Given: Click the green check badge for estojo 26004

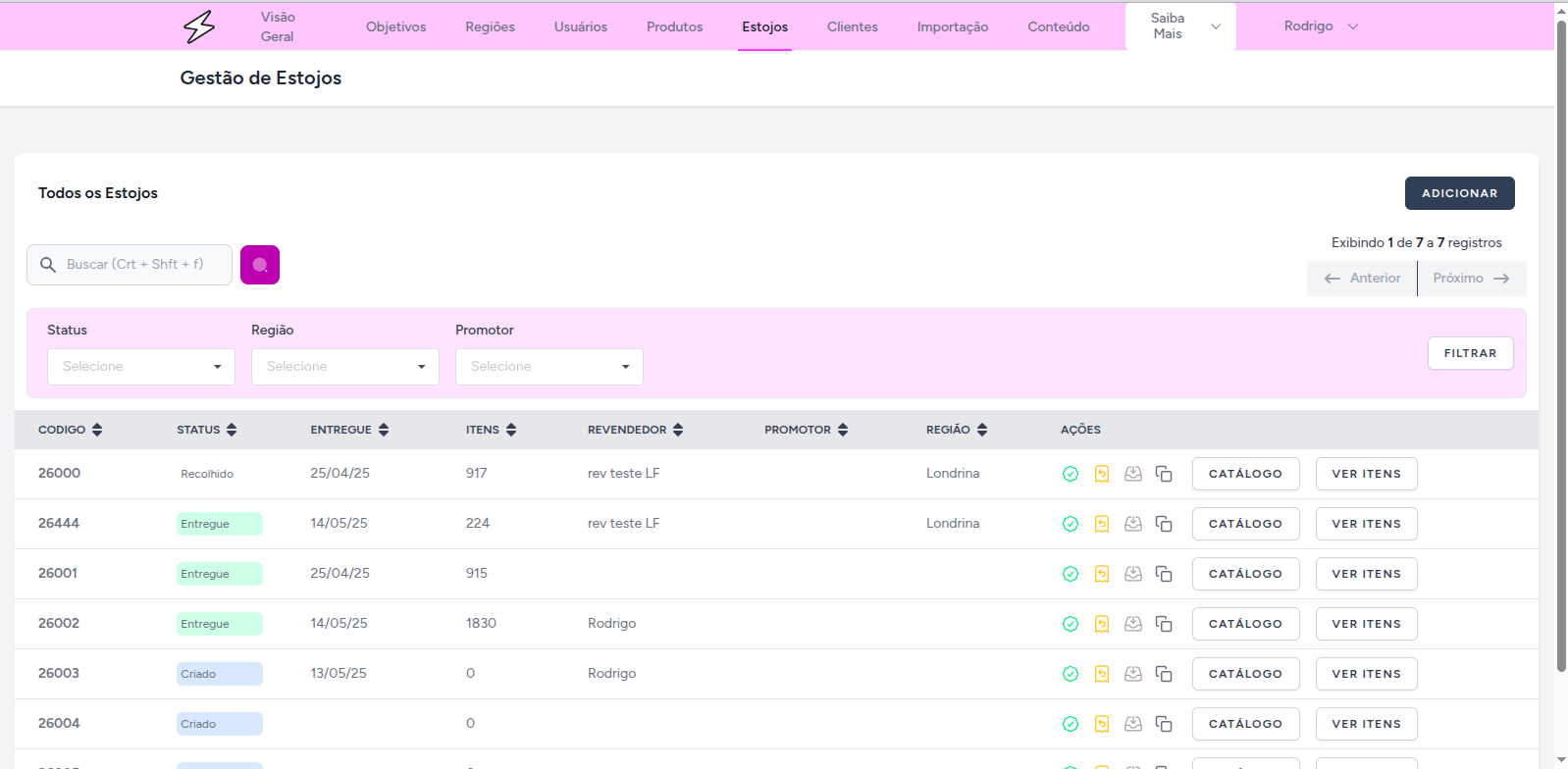Looking at the screenshot, I should pyautogui.click(x=1071, y=724).
